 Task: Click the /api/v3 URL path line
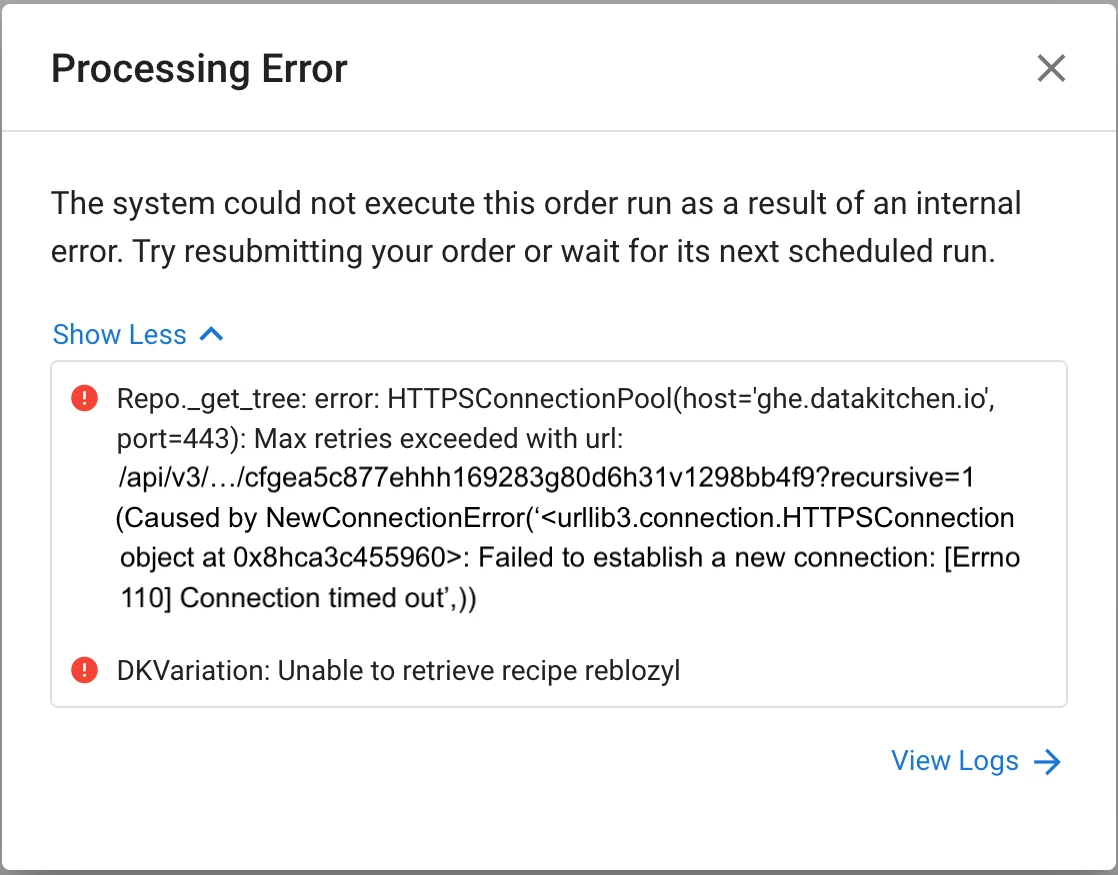(x=545, y=478)
